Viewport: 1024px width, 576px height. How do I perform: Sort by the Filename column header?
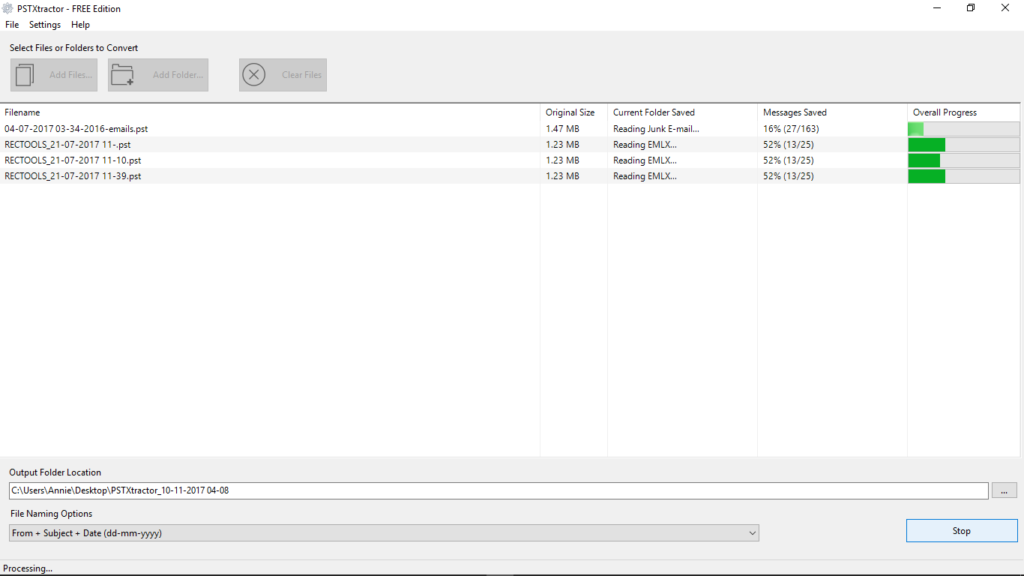270,112
